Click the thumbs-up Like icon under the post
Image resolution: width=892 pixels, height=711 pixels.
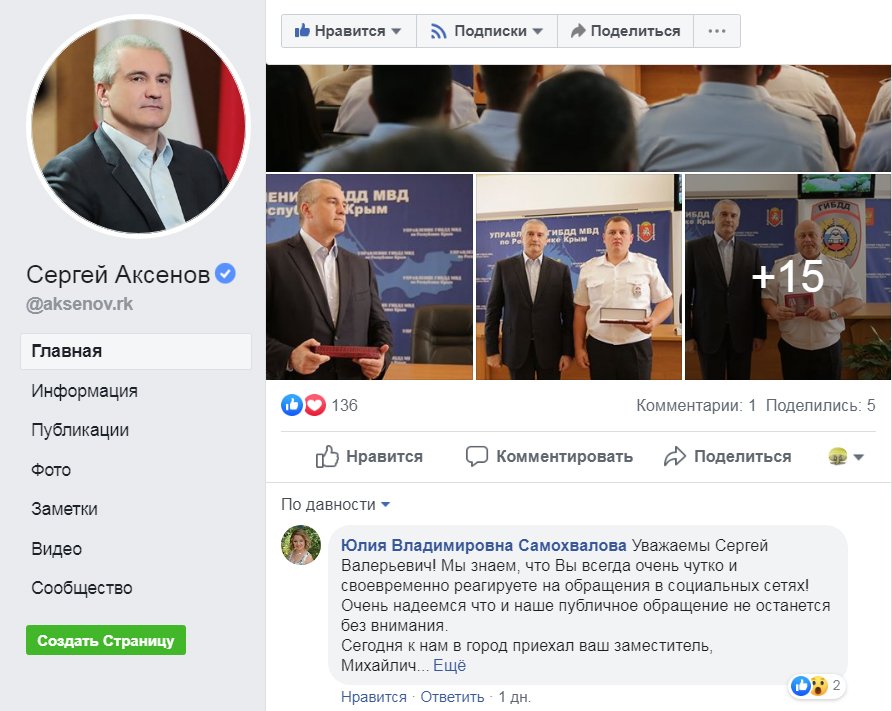[x=327, y=456]
